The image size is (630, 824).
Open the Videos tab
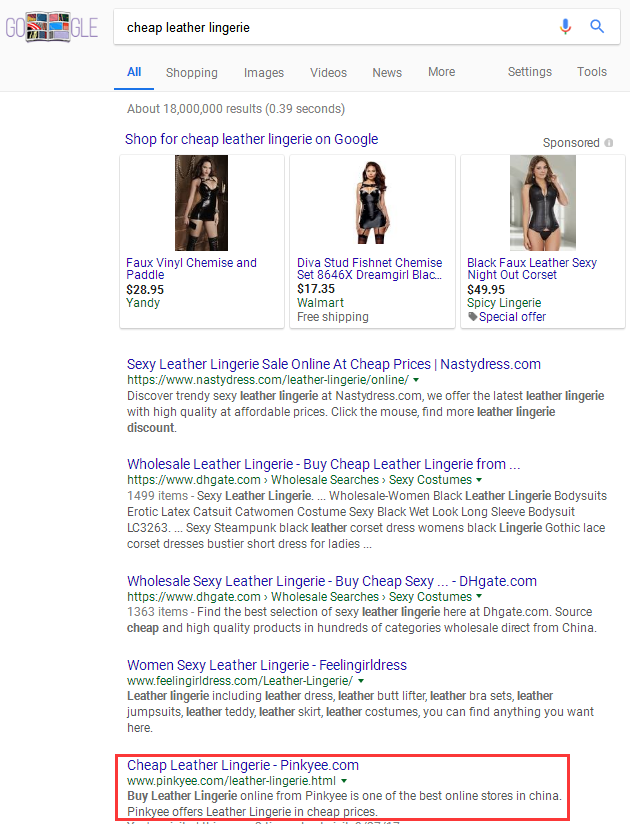tap(328, 73)
